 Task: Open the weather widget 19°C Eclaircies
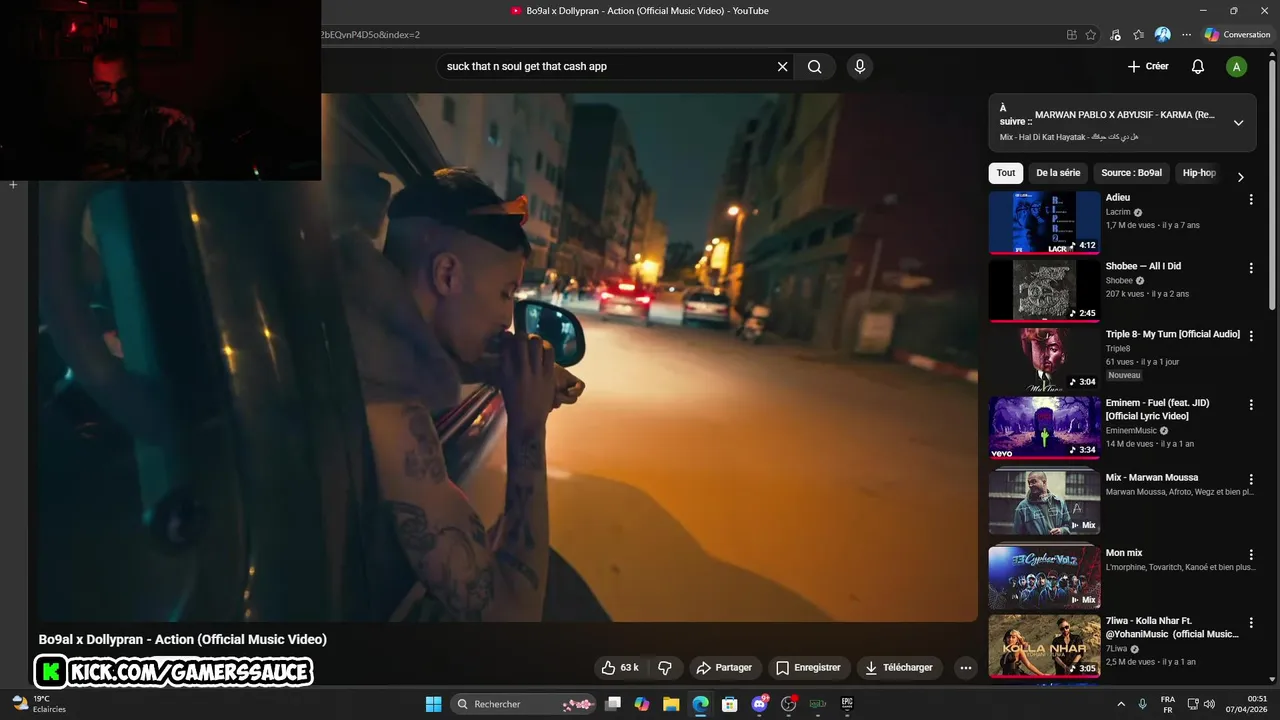[40, 704]
